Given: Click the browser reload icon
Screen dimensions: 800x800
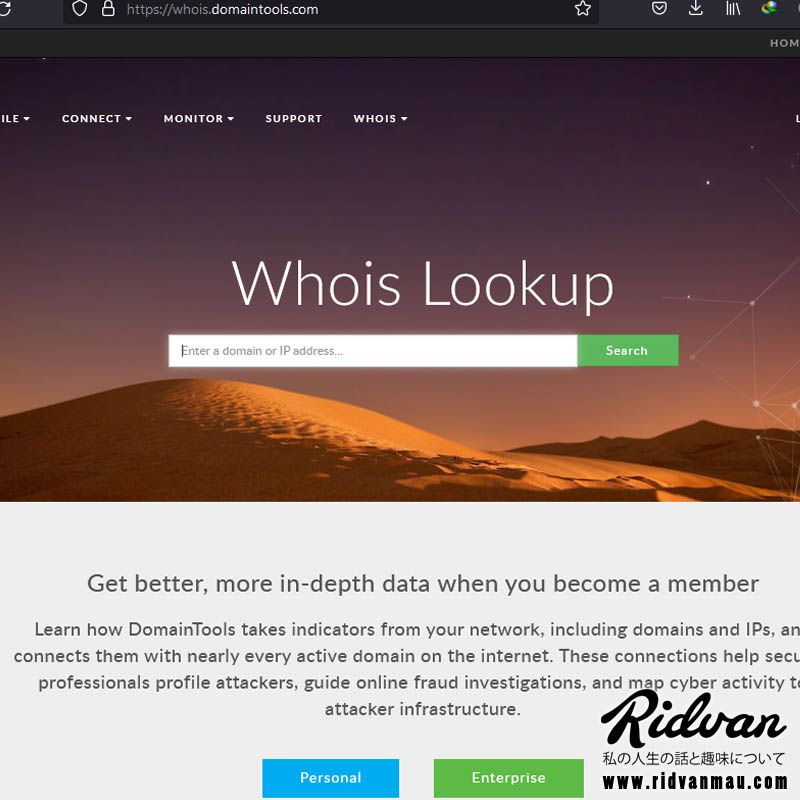Looking at the screenshot, I should click(5, 9).
